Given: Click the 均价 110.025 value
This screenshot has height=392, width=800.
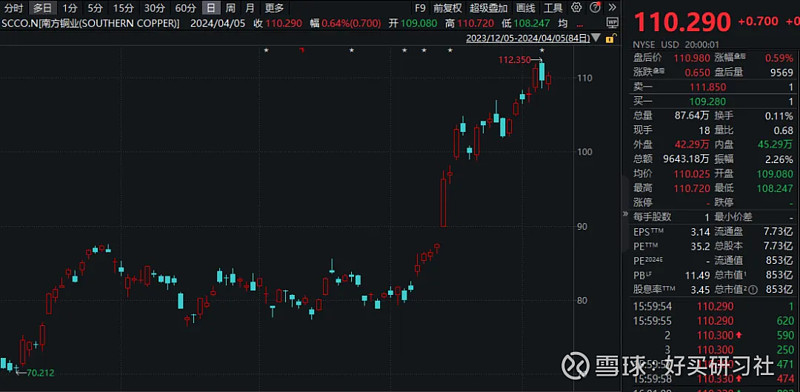Looking at the screenshot, I should tap(692, 174).
